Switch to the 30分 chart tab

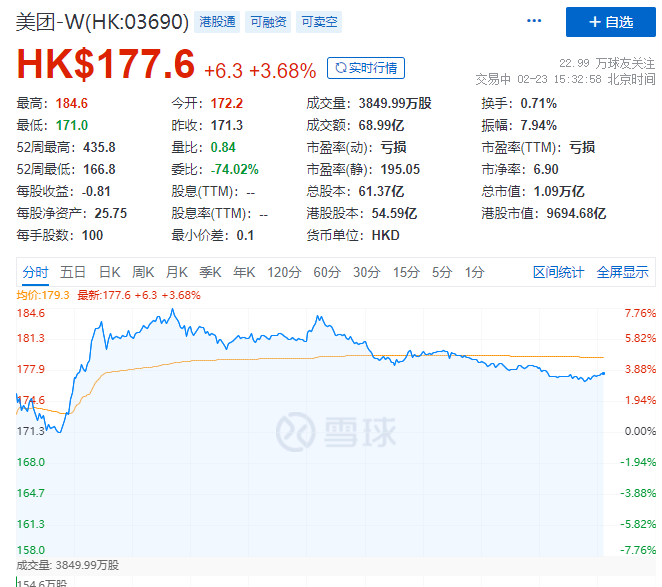point(367,272)
